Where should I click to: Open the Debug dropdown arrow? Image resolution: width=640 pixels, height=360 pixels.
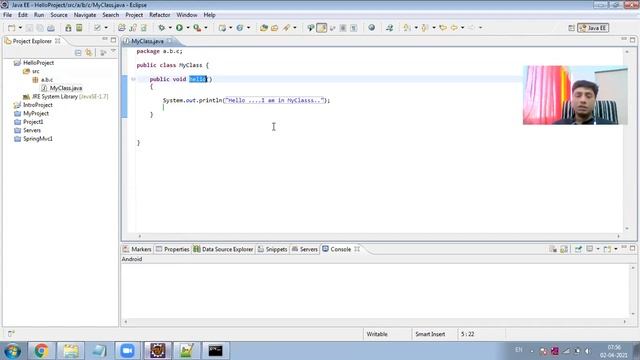pos(170,28)
